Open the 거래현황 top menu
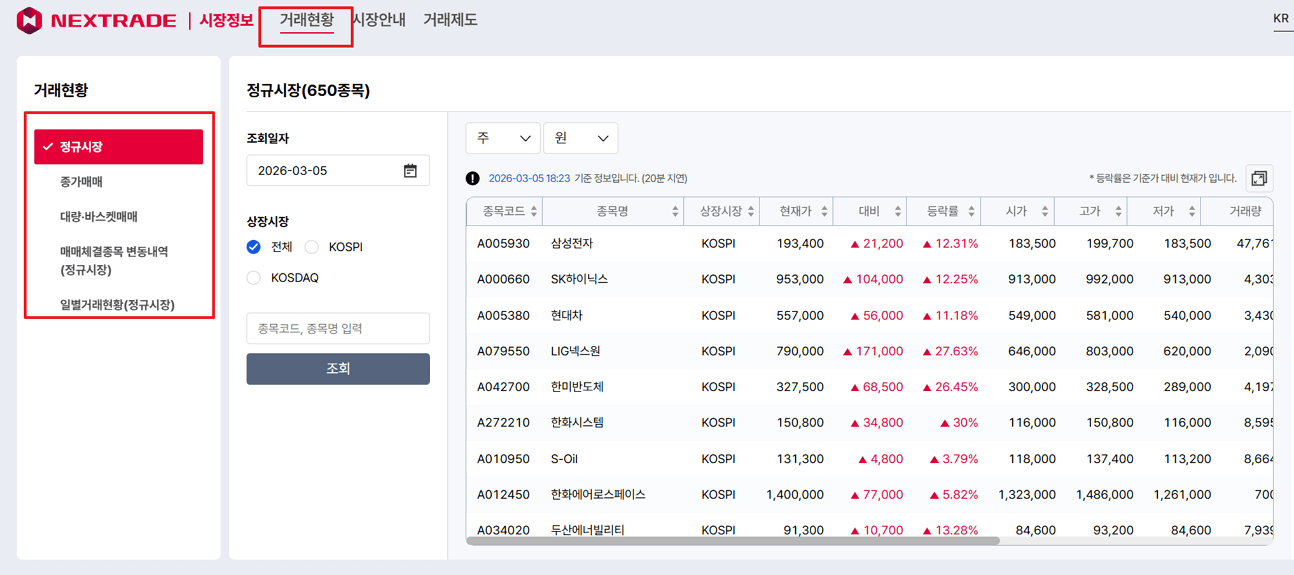Image resolution: width=1294 pixels, height=575 pixels. point(306,20)
